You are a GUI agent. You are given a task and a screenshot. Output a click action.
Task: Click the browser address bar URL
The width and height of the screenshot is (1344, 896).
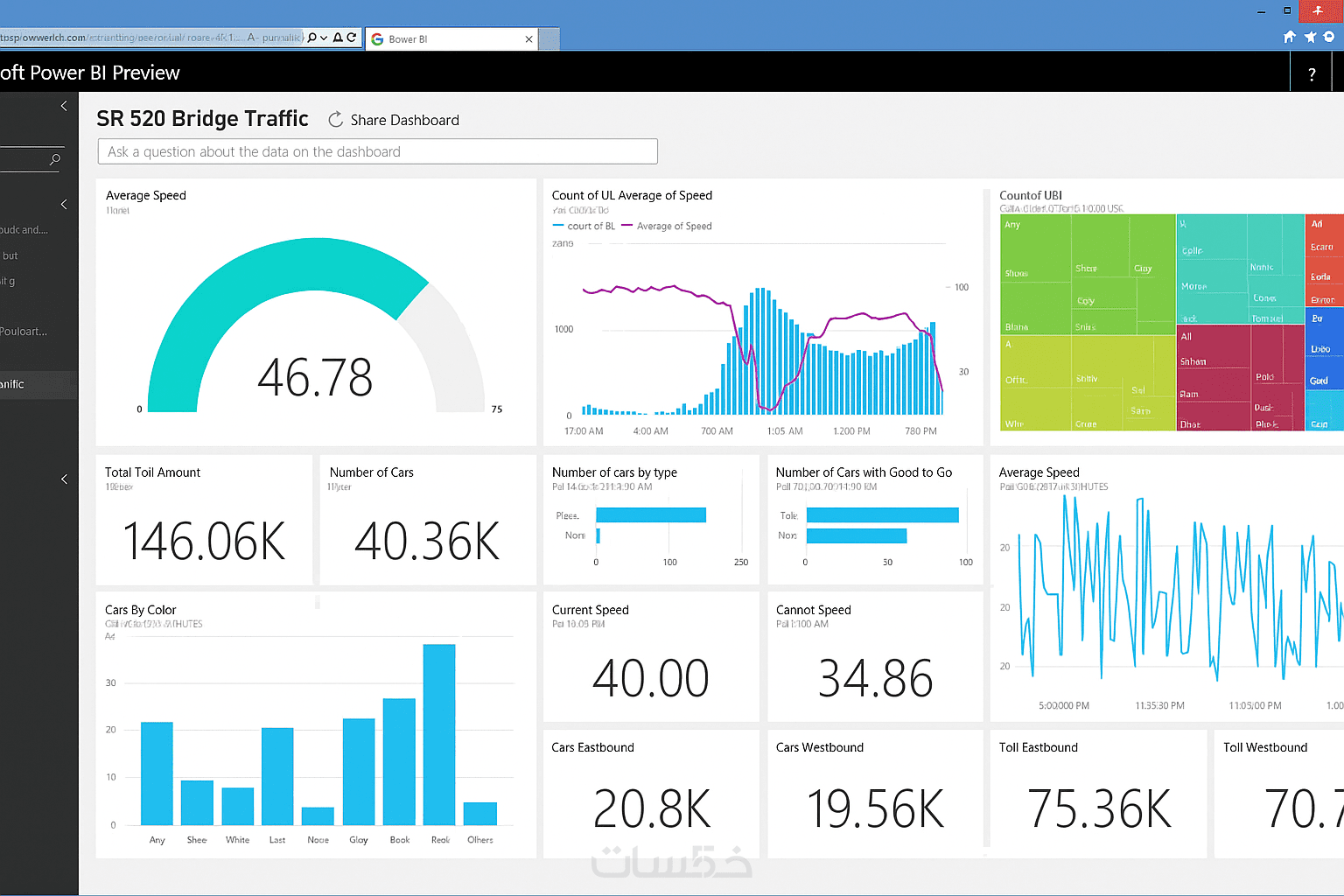(x=151, y=38)
